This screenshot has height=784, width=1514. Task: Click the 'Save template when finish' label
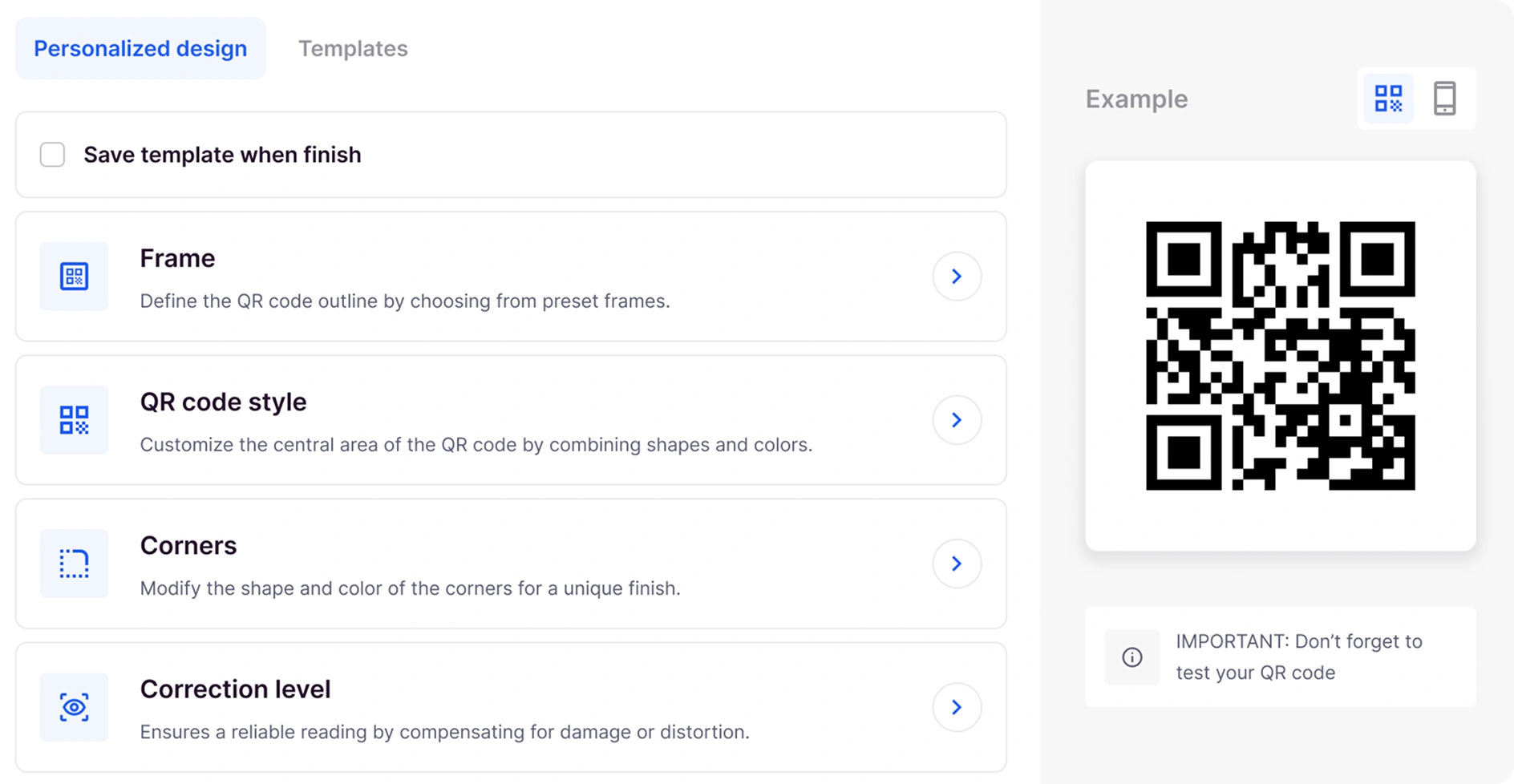pyautogui.click(x=222, y=155)
